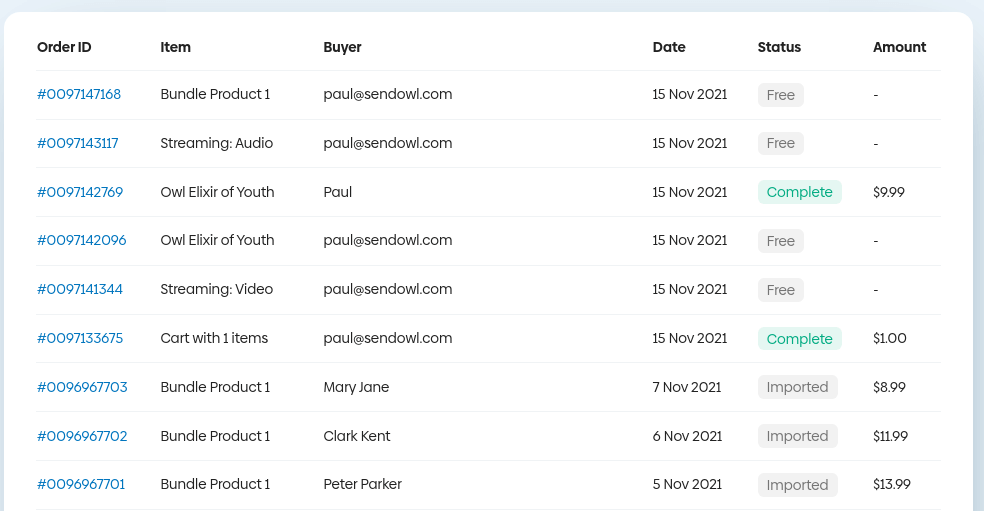This screenshot has width=984, height=511.
Task: Open order #0097147168 link
Action: (x=79, y=95)
